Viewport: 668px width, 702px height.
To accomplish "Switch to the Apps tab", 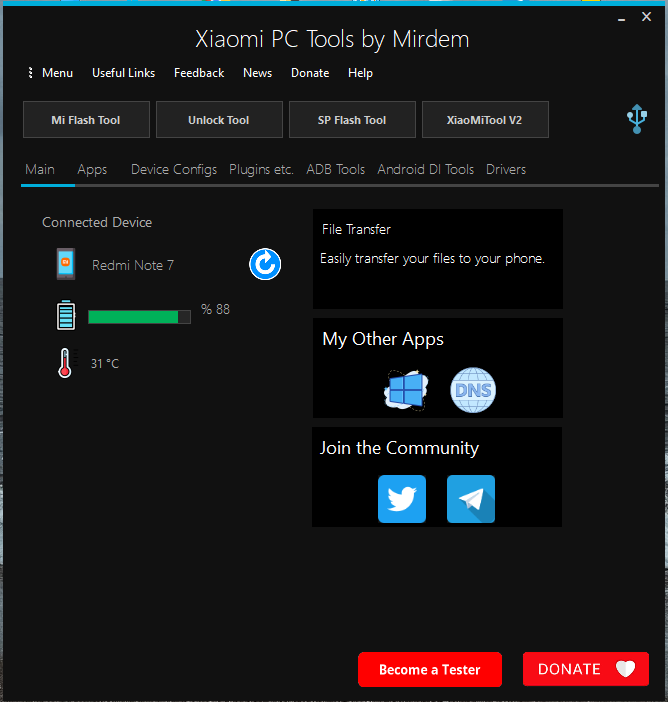I will click(92, 170).
